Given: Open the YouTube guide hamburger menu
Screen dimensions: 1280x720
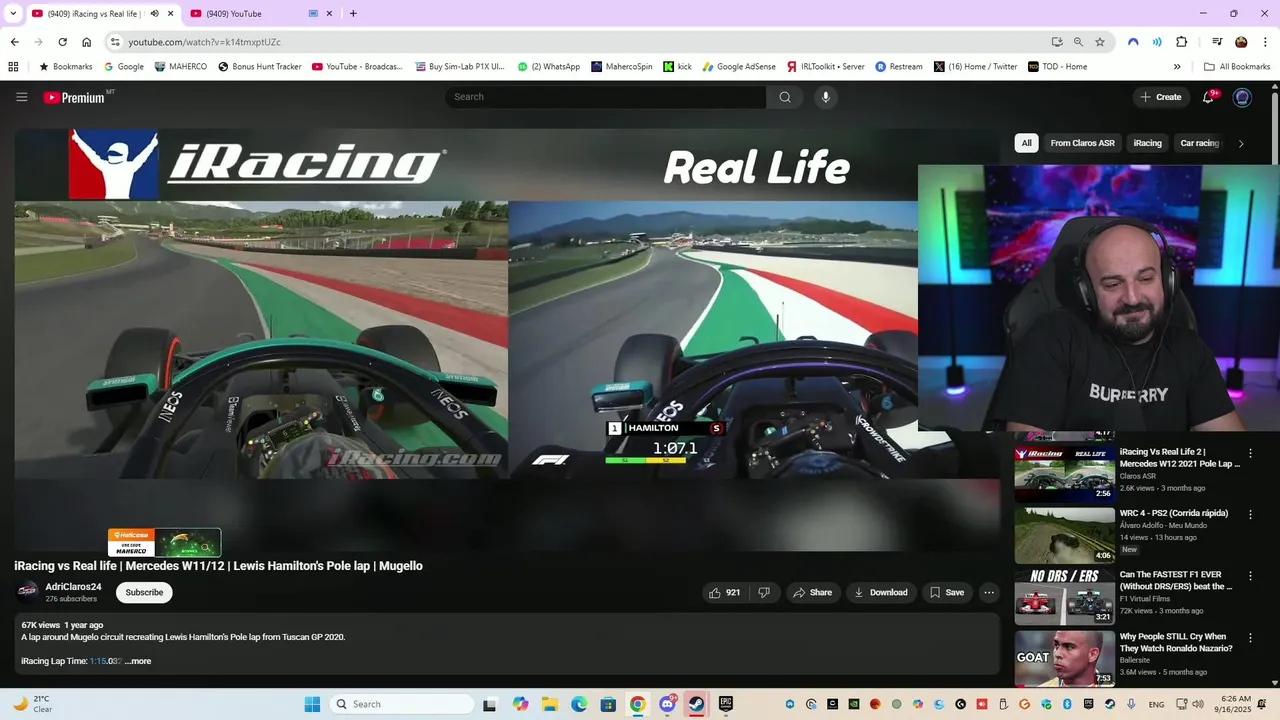Looking at the screenshot, I should pyautogui.click(x=21, y=97).
